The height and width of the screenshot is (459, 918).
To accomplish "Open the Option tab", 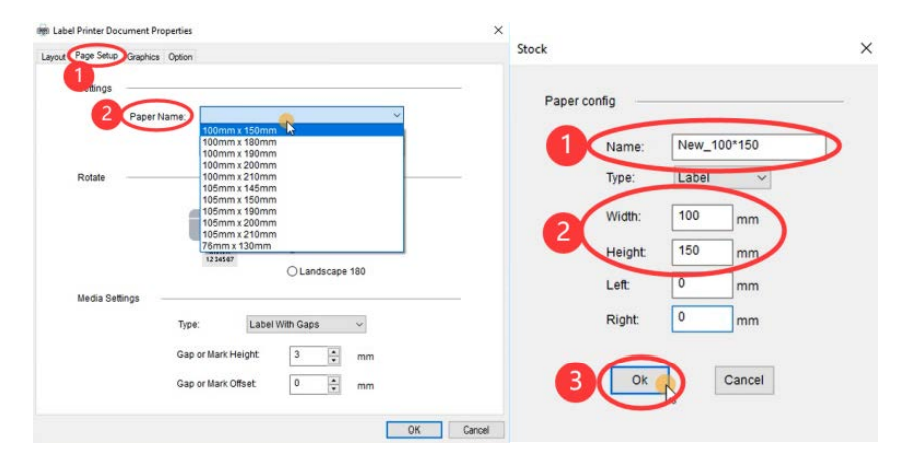I will (x=180, y=57).
